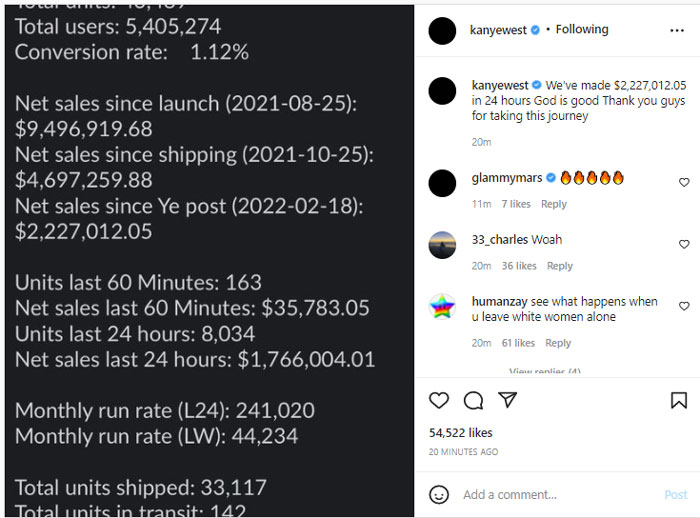Open the three-dot more options menu
Screen dimensions: 700x518
tap(677, 30)
